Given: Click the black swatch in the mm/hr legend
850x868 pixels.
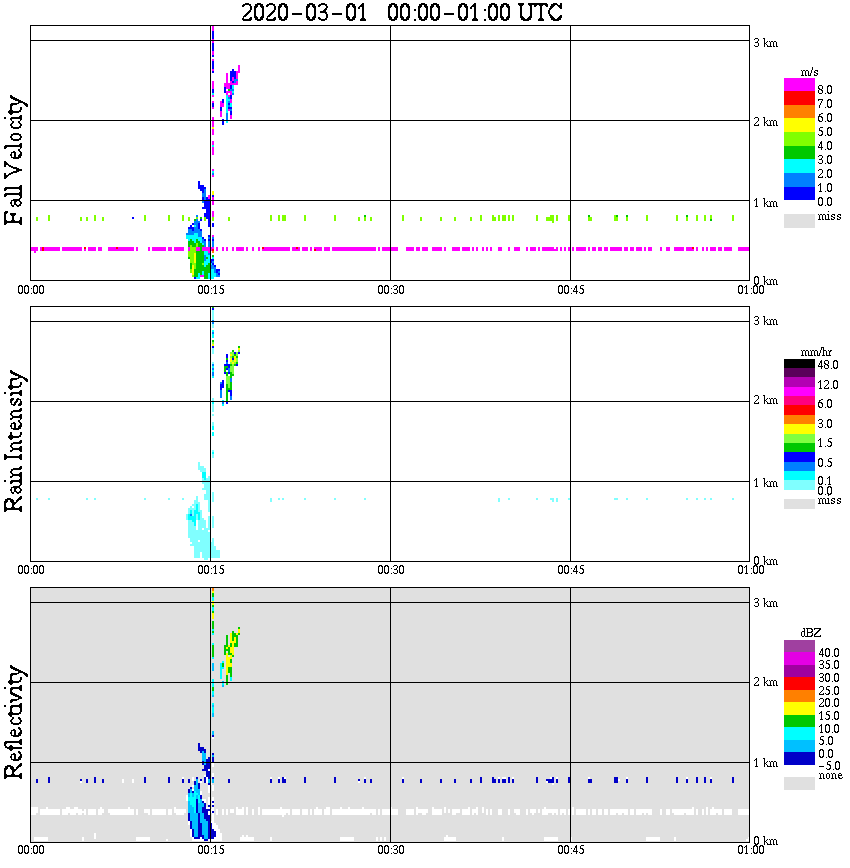Looking at the screenshot, I should coord(799,364).
